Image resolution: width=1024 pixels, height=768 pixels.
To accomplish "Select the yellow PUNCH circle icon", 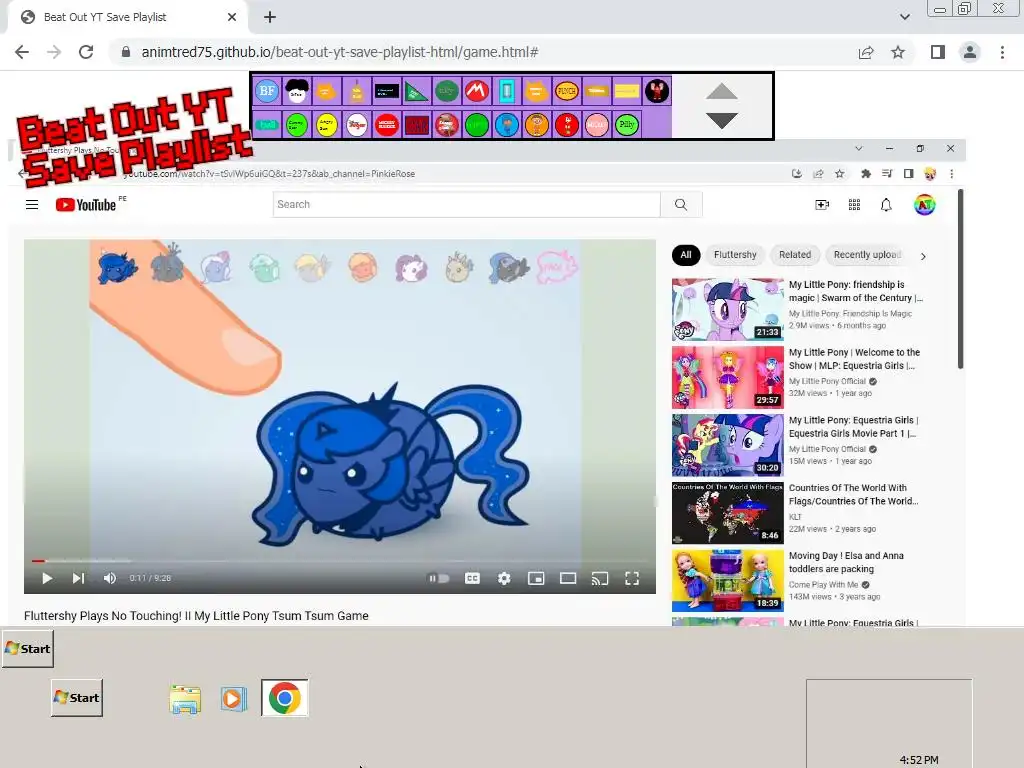I will 567,91.
